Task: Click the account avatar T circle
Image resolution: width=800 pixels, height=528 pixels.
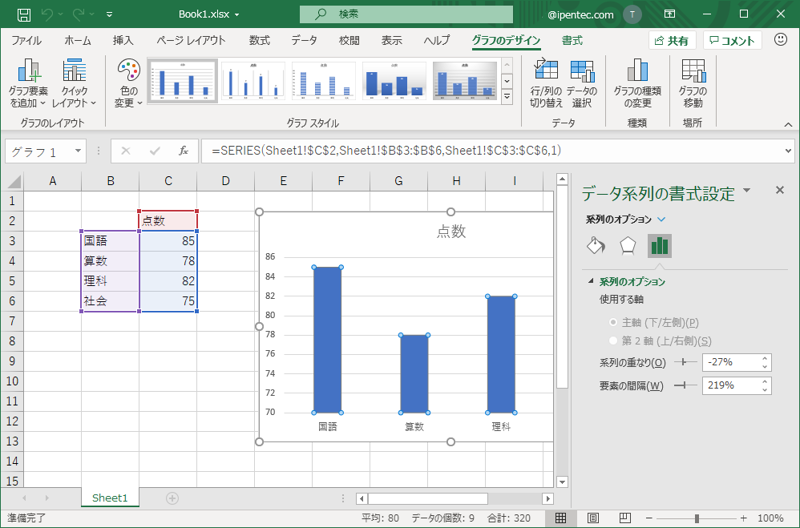Action: coord(632,14)
